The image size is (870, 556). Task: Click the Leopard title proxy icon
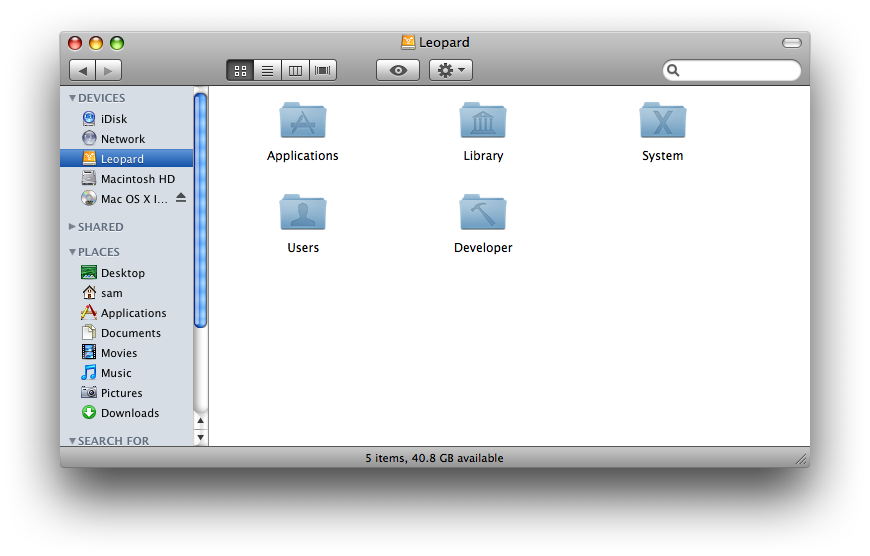pos(408,42)
